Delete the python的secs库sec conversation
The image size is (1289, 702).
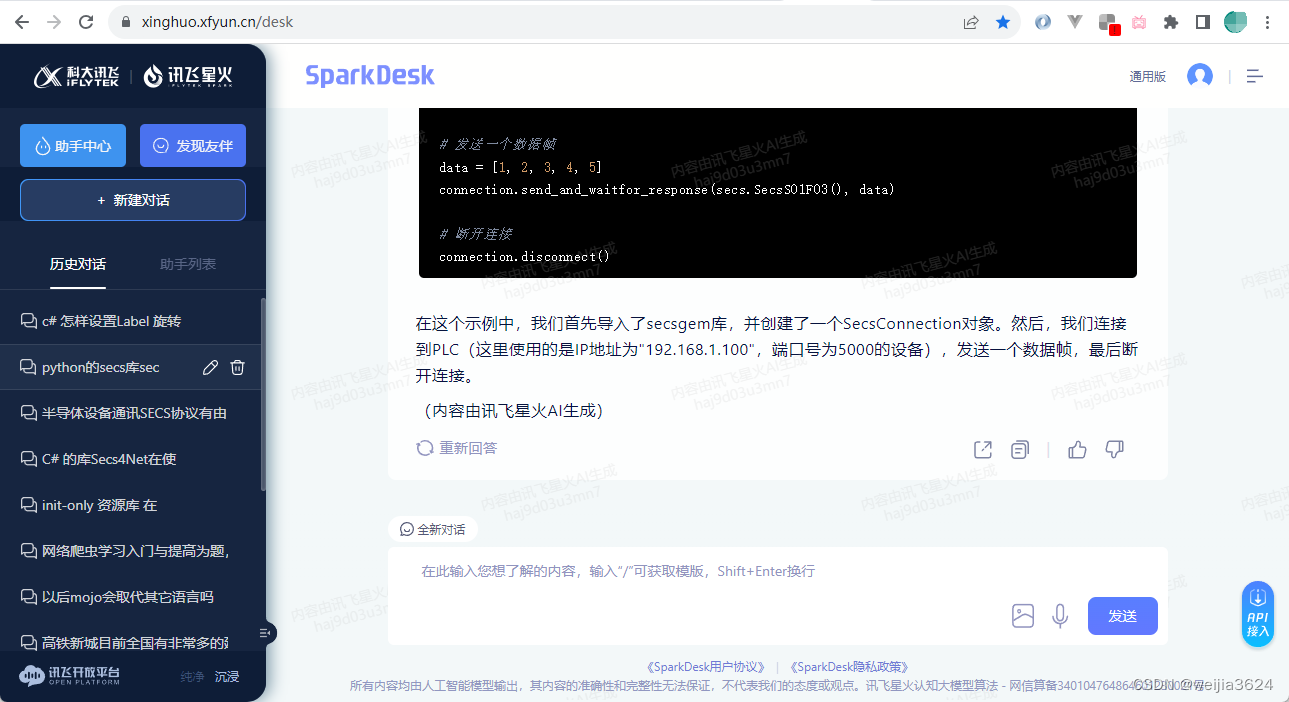pyautogui.click(x=237, y=367)
